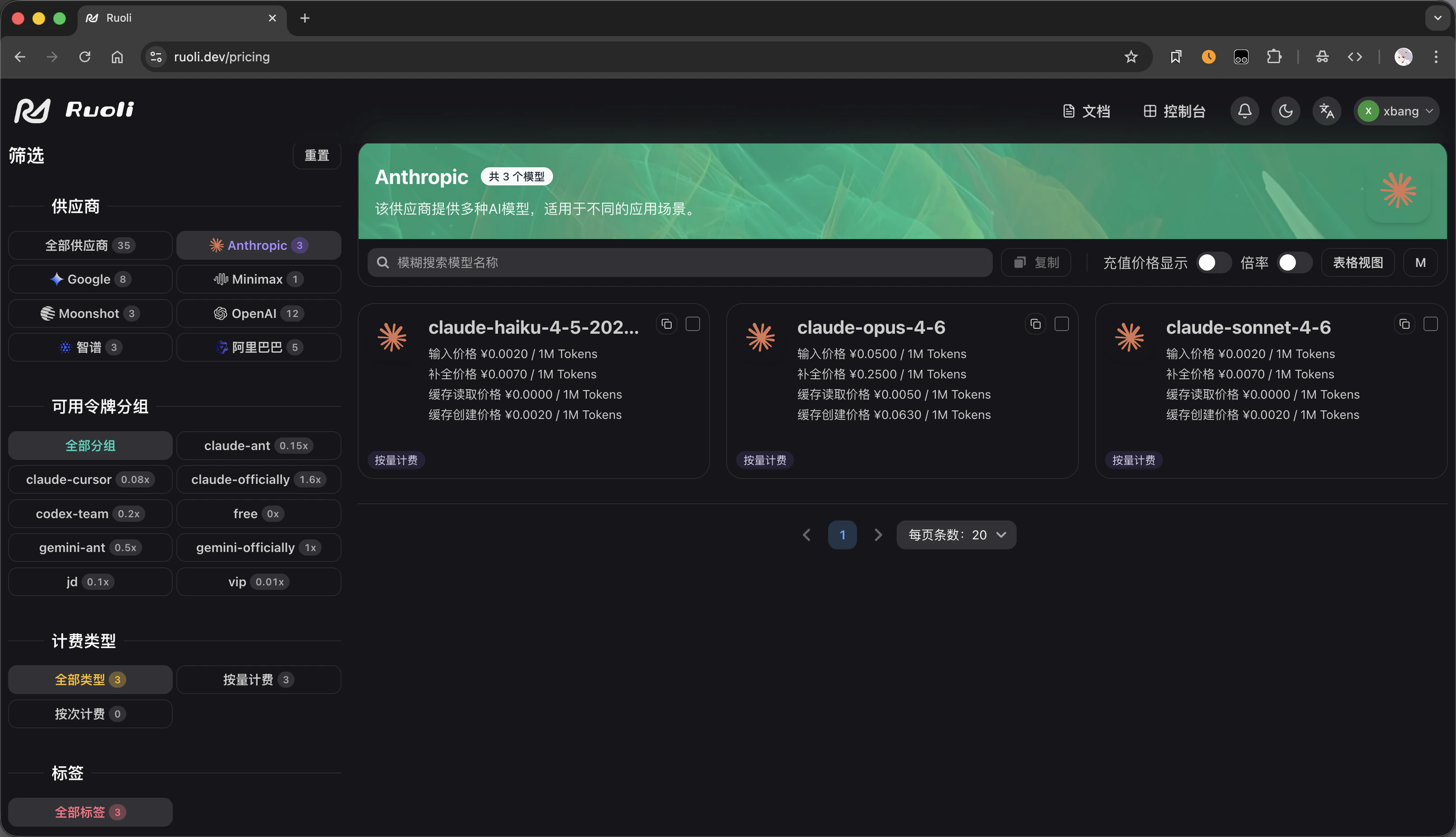1456x837 pixels.
Task: Select the gemini-ant 0.5x group
Action: [x=90, y=548]
